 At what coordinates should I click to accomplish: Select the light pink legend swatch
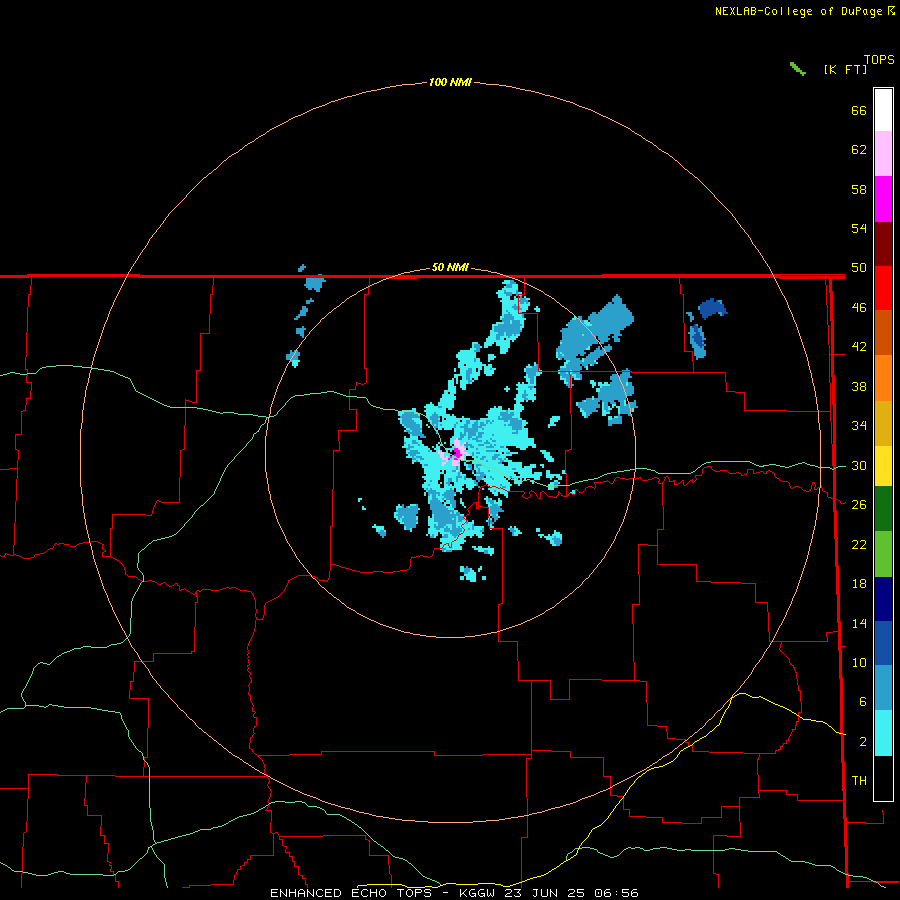click(x=883, y=153)
